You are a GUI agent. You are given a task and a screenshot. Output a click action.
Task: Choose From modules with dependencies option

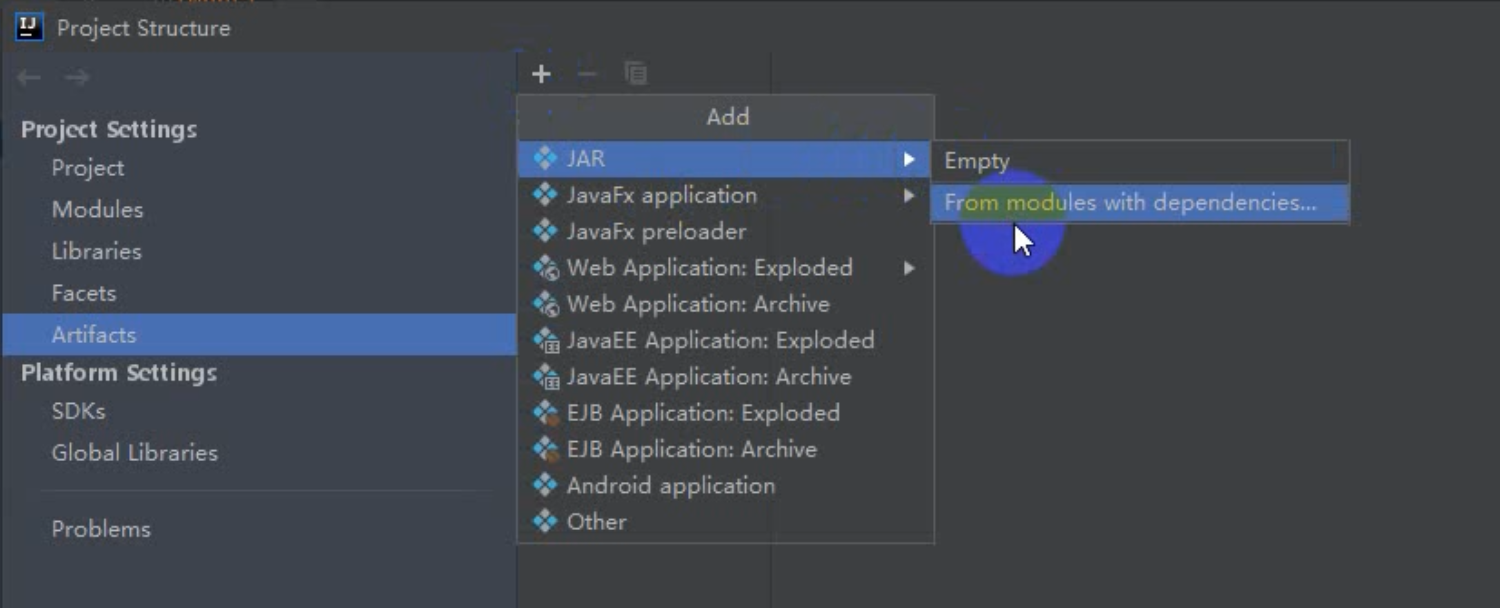coord(1140,203)
